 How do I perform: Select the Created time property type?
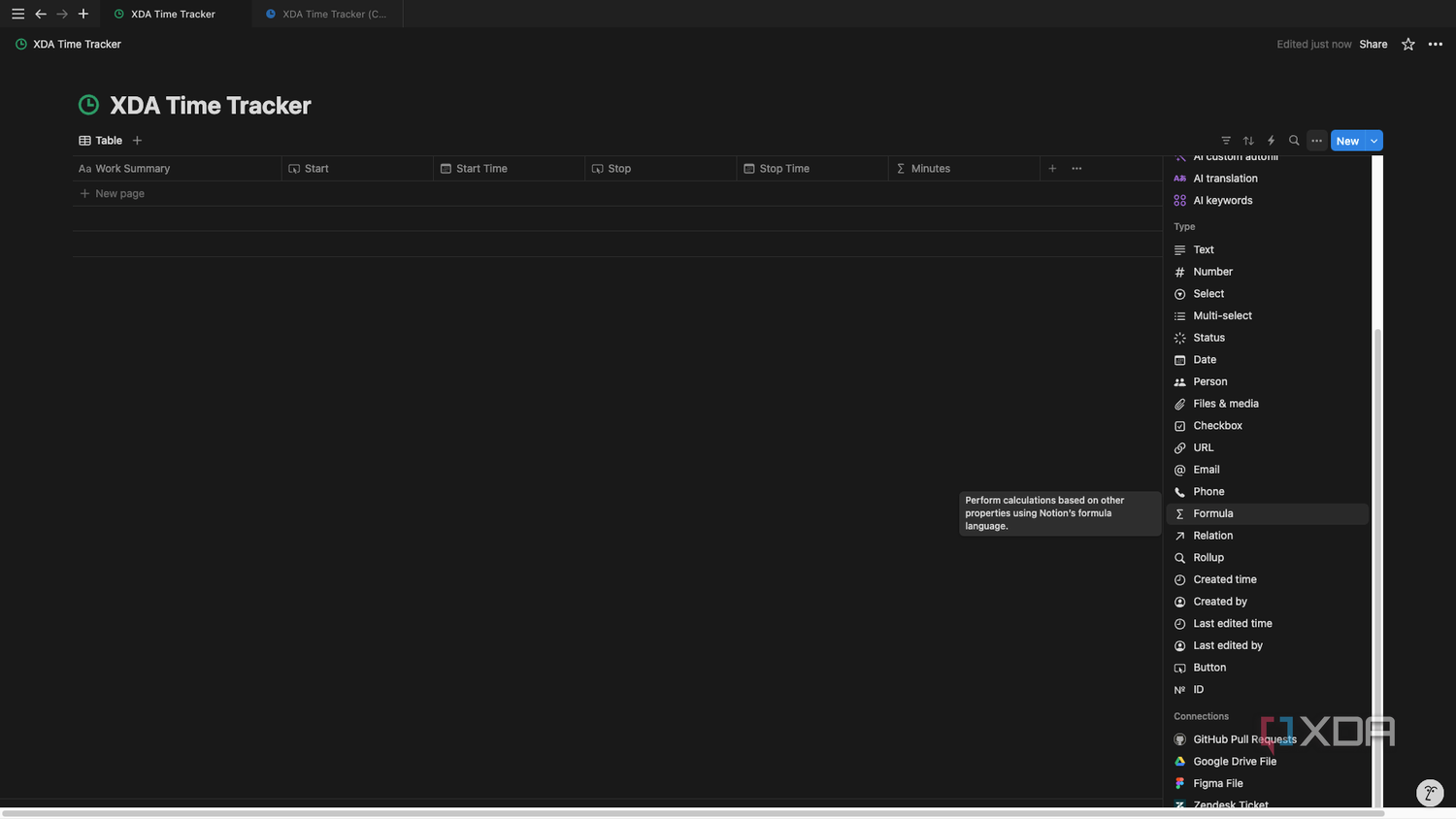[x=1267, y=580]
